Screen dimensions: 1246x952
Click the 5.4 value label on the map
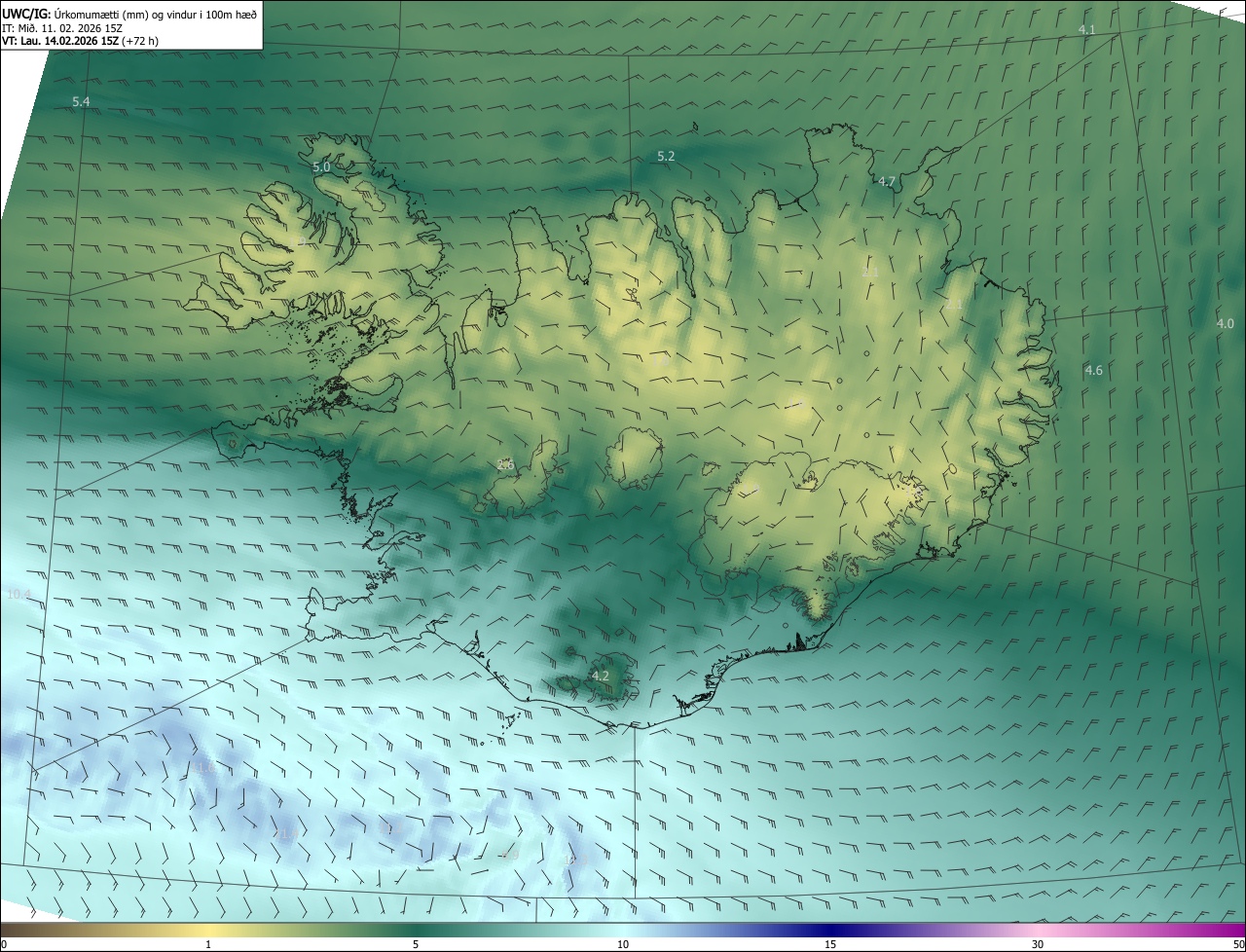(x=81, y=101)
